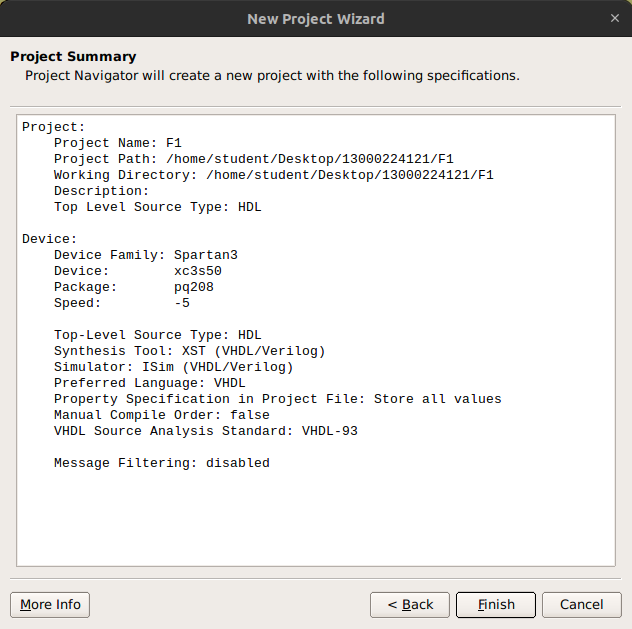
Task: Click the Message Filtering: disabled line
Action: click(161, 463)
